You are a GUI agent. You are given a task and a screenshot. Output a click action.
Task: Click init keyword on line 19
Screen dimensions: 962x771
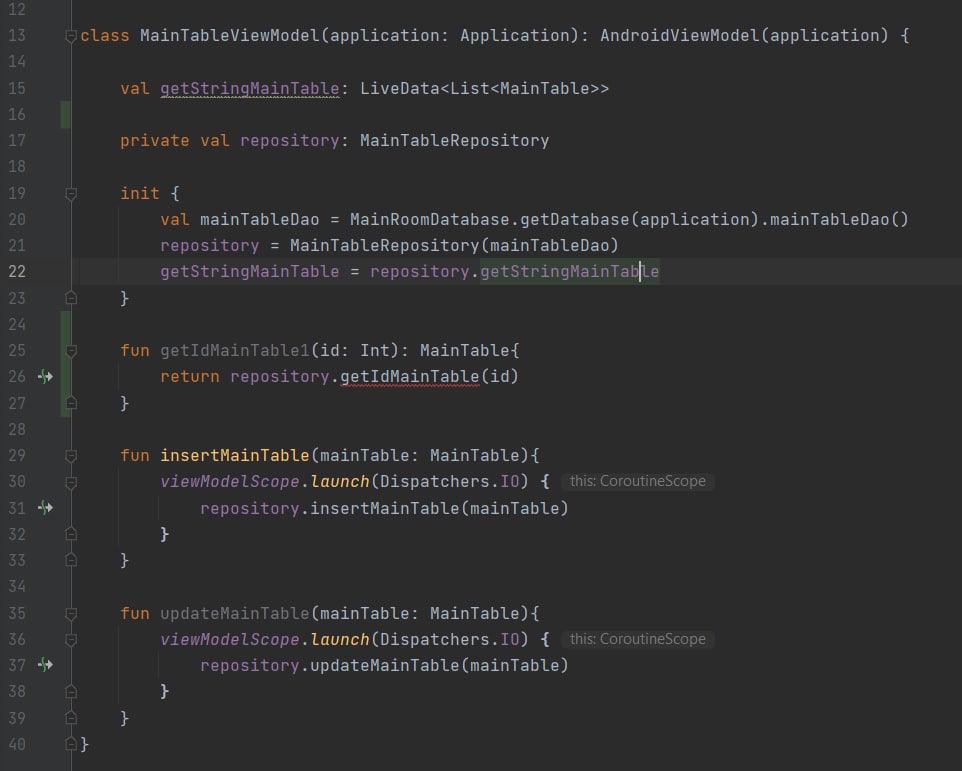pyautogui.click(x=140, y=193)
